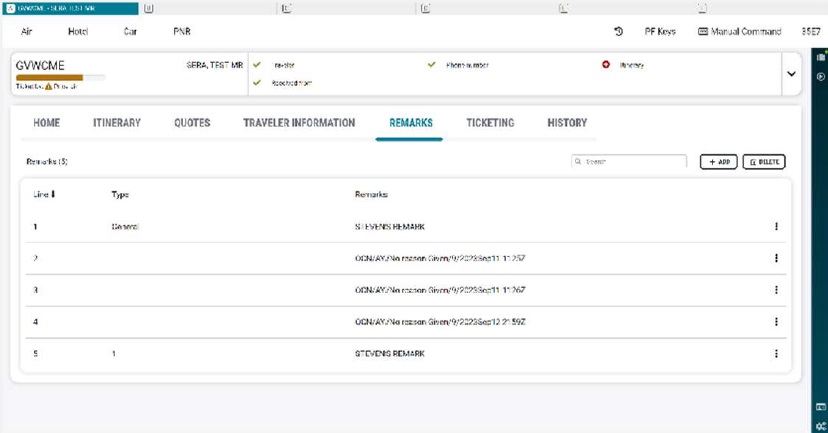The height and width of the screenshot is (433, 828).
Task: Select the active GVWCME session tab
Action: coord(70,8)
